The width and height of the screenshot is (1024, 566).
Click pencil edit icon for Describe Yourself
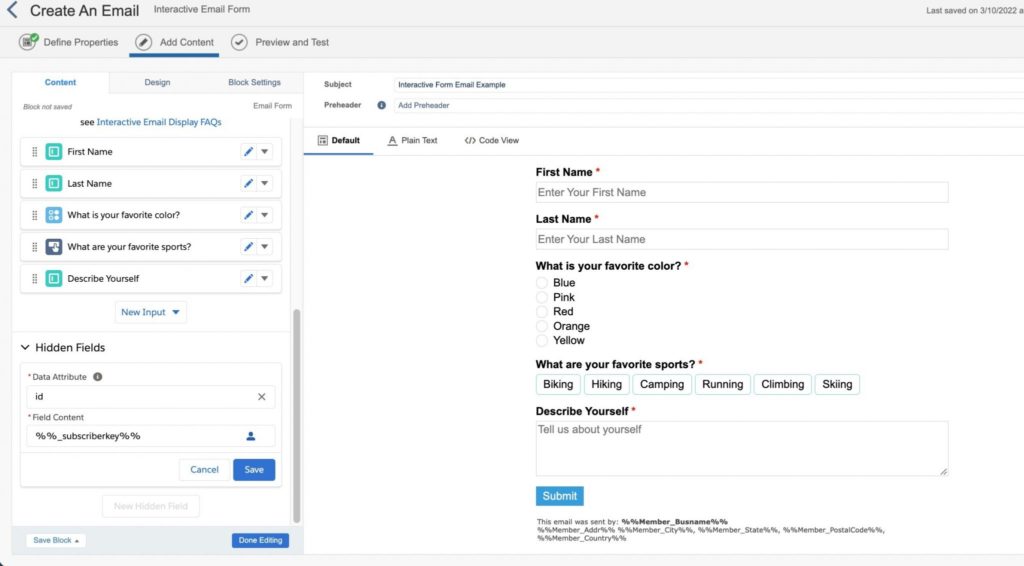click(248, 279)
